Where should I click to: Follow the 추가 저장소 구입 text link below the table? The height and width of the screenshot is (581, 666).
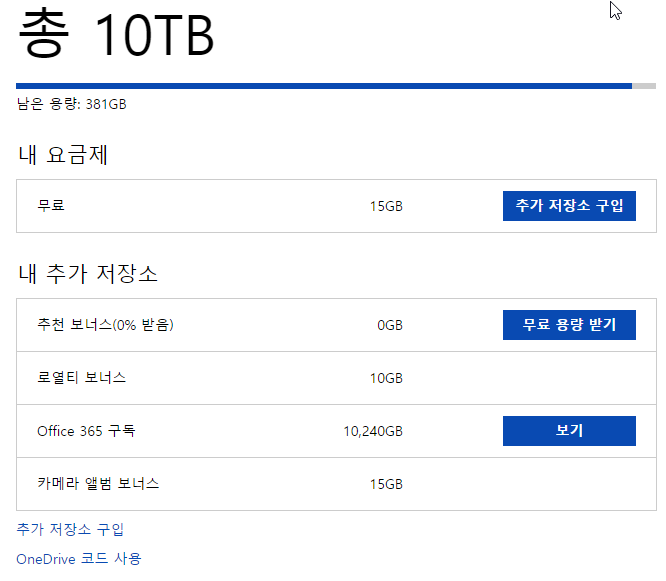click(x=70, y=529)
